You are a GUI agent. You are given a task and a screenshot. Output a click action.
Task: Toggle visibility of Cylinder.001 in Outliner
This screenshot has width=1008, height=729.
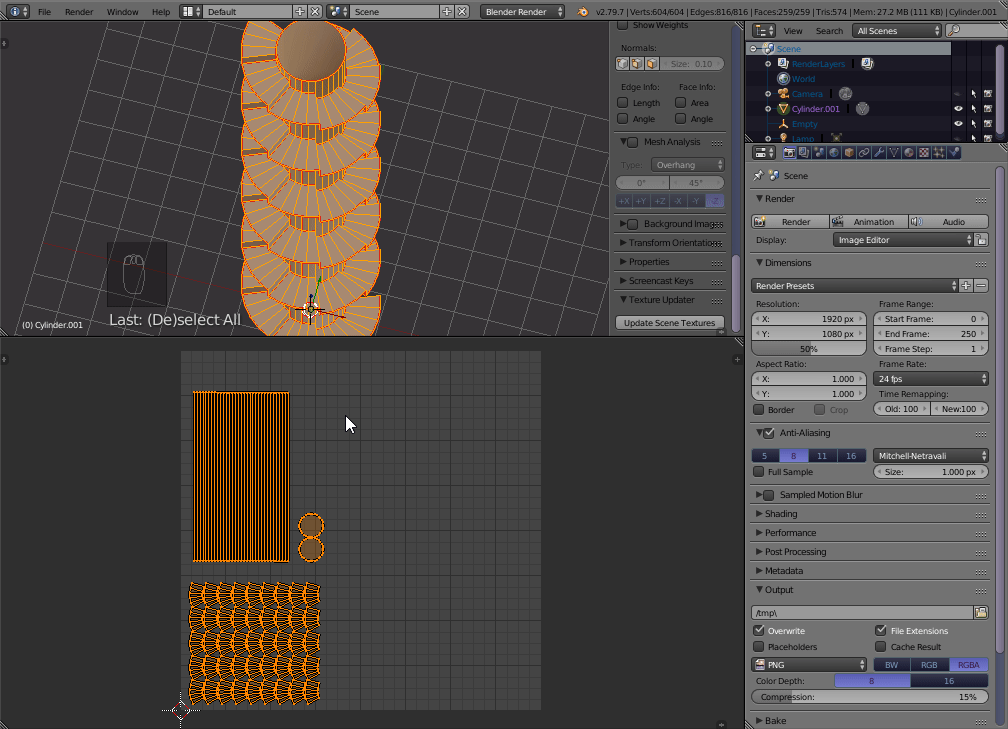958,109
